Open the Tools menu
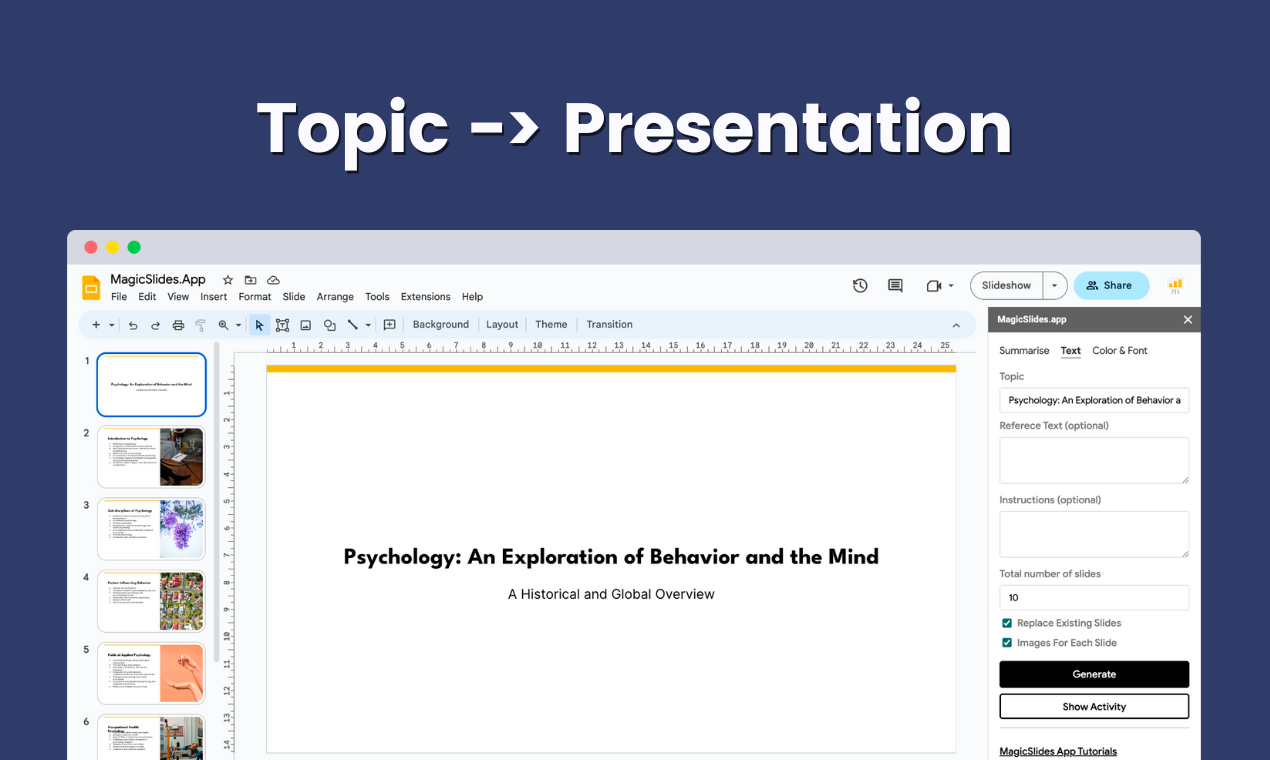 click(x=377, y=297)
